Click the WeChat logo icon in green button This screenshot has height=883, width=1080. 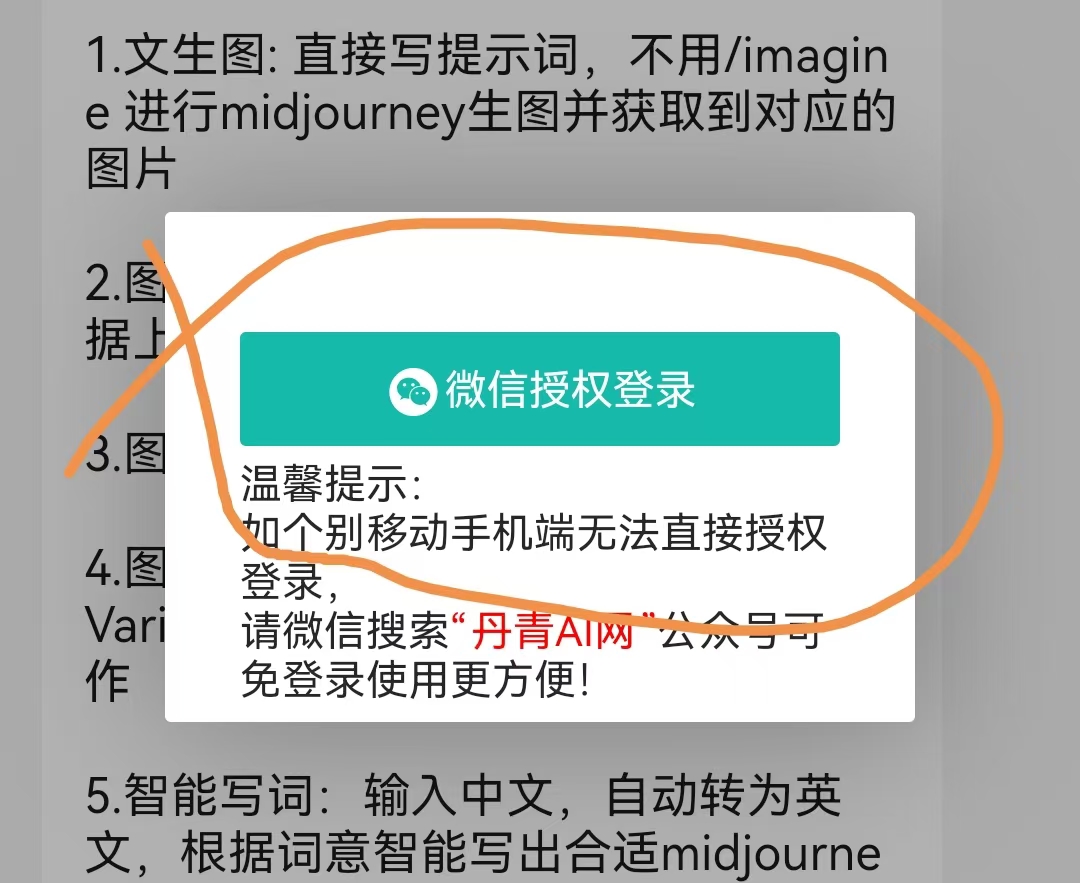413,391
